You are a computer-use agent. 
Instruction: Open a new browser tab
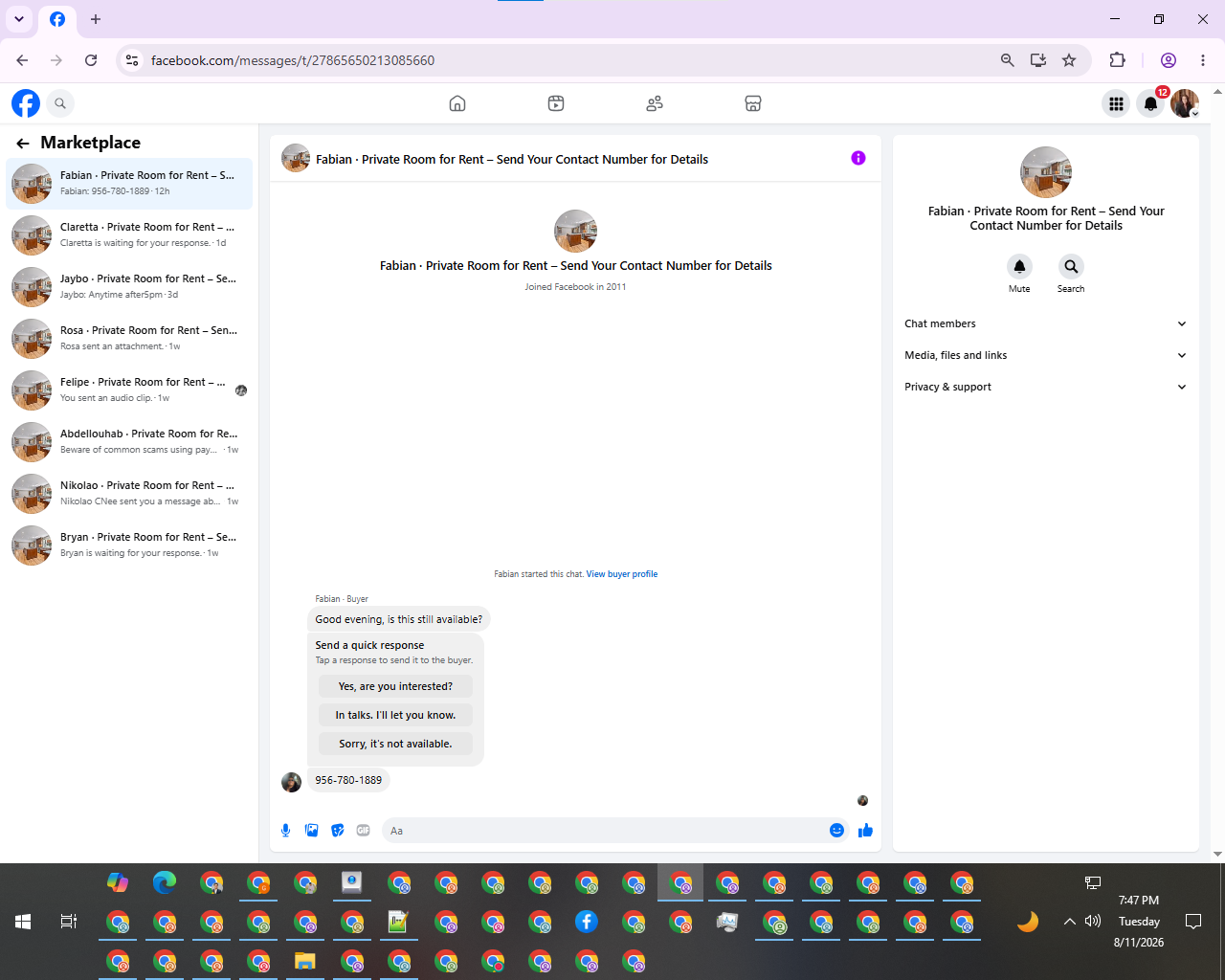[x=96, y=19]
